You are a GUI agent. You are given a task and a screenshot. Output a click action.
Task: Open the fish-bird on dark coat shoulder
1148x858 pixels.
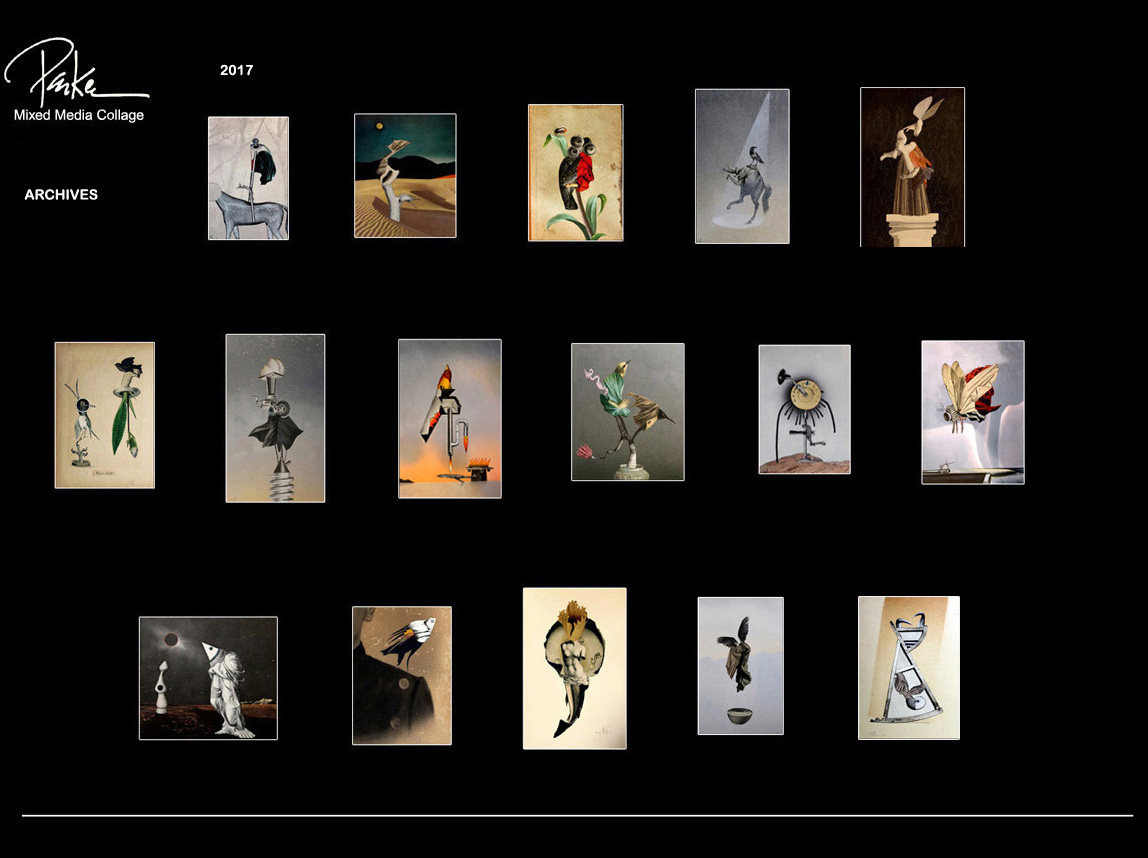pyautogui.click(x=402, y=675)
